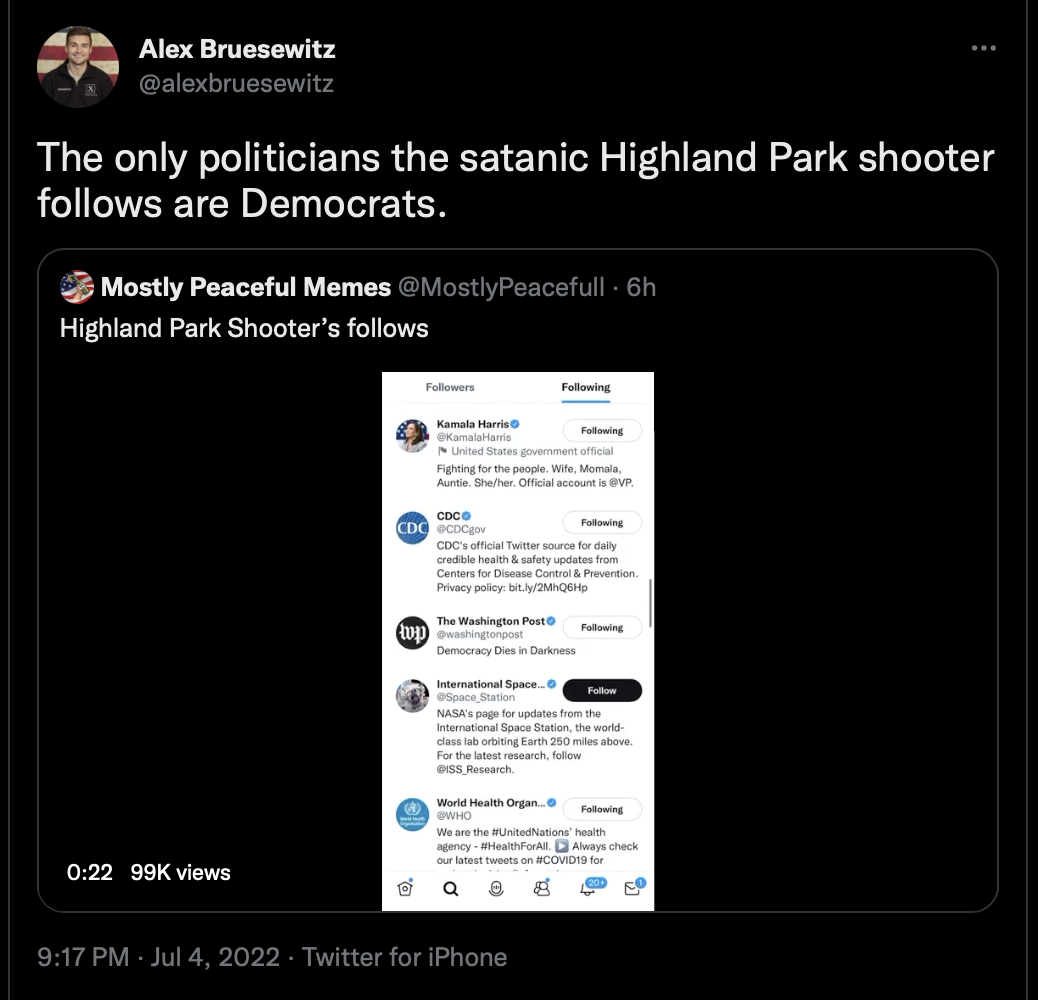
Task: Toggle Following button for Kamala Harris
Action: tap(602, 430)
